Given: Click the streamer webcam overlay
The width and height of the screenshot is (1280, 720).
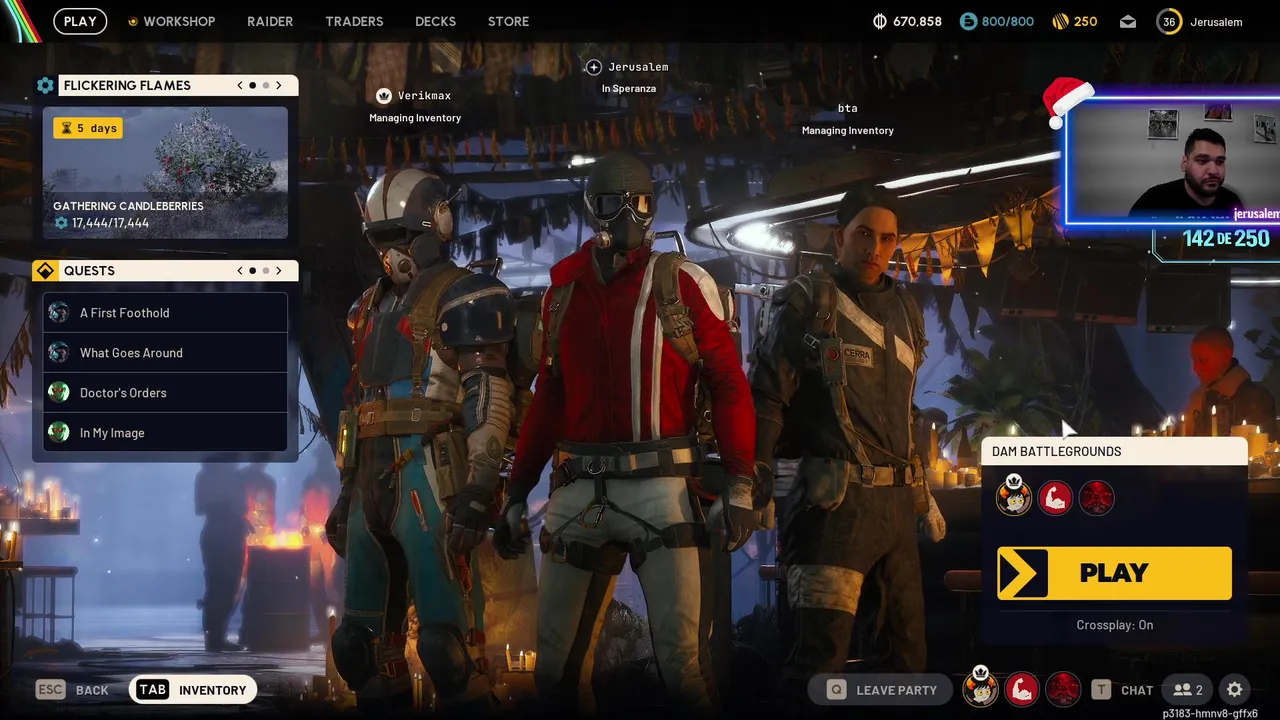Looking at the screenshot, I should point(1172,160).
